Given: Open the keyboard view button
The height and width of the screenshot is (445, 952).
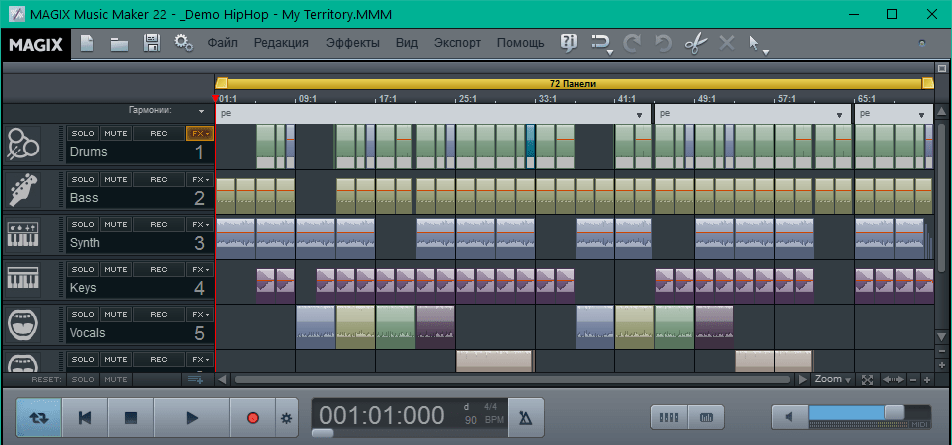Looking at the screenshot, I should (706, 417).
